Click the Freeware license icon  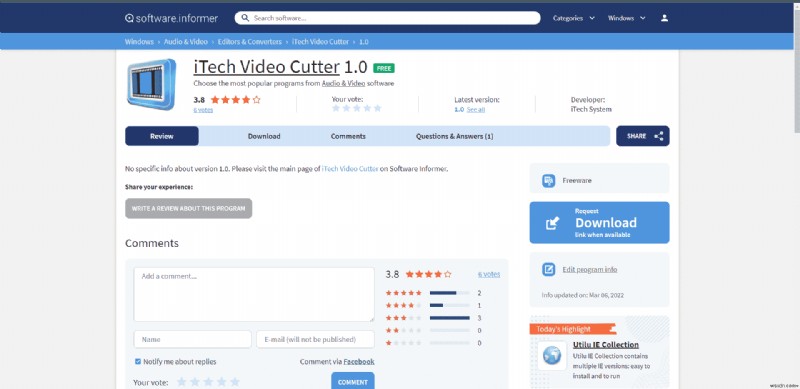point(548,180)
